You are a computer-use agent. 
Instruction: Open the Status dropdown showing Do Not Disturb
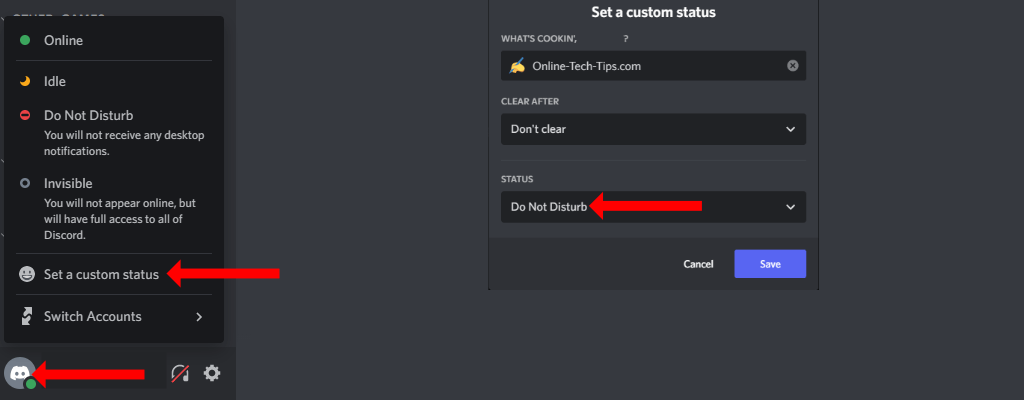[x=653, y=207]
